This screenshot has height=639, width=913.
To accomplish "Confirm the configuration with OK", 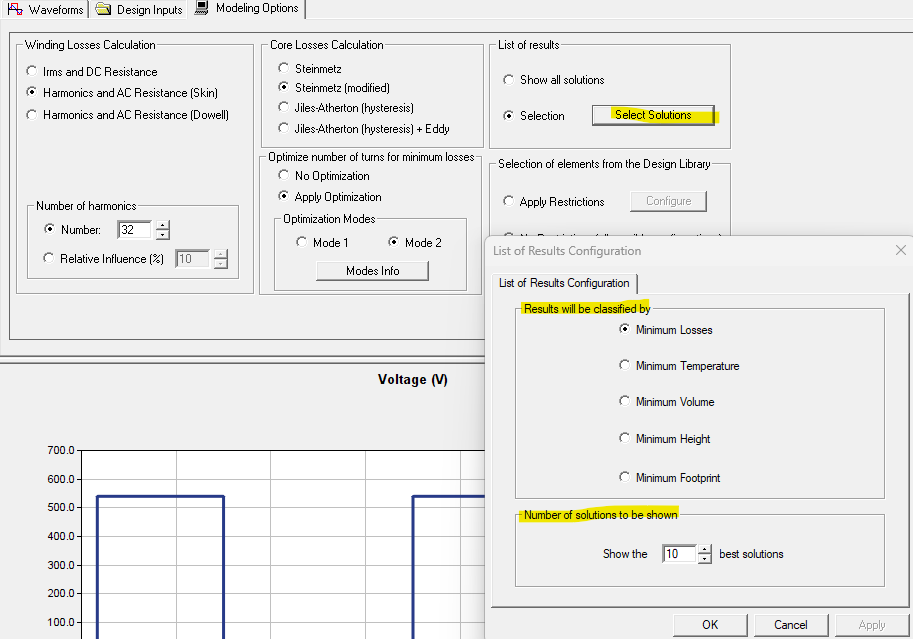I will tap(710, 624).
